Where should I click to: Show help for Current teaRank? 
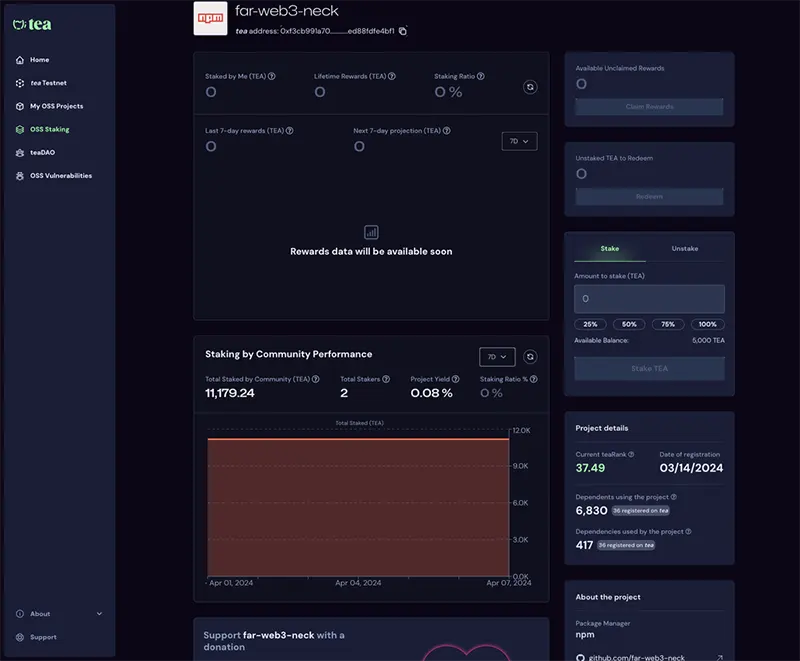coord(631,454)
